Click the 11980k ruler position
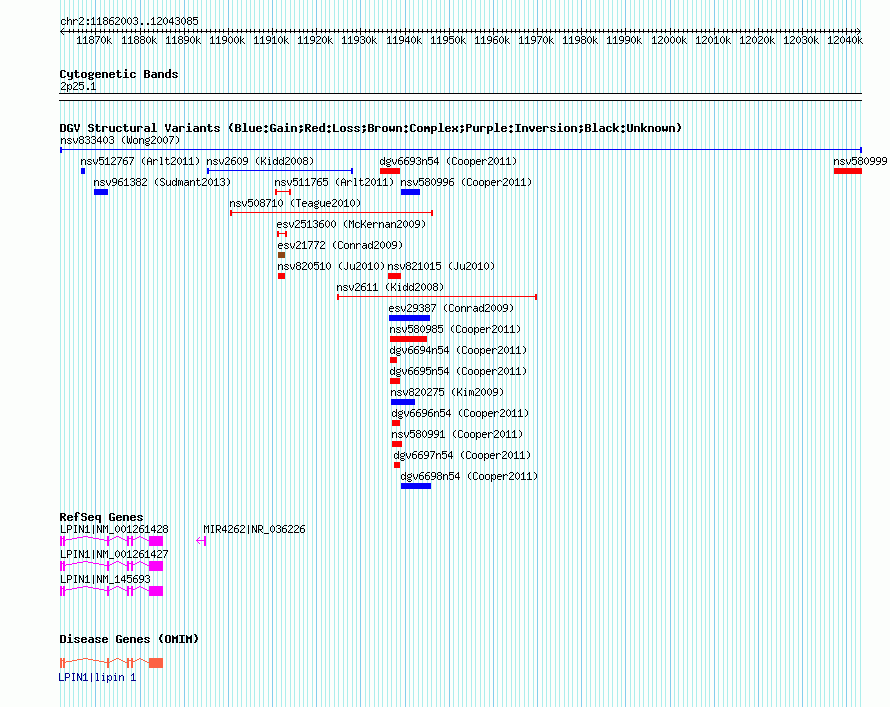The height and width of the screenshot is (707, 890). click(x=580, y=40)
